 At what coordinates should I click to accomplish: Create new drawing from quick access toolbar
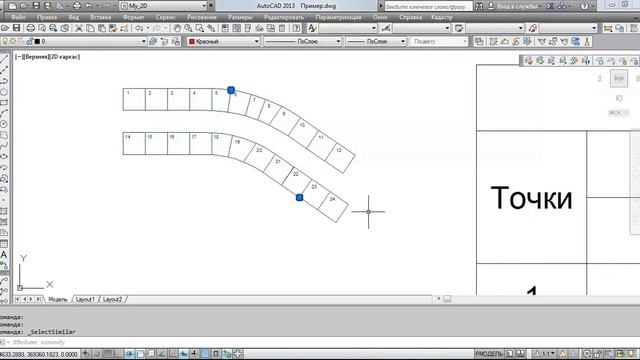click(x=12, y=6)
